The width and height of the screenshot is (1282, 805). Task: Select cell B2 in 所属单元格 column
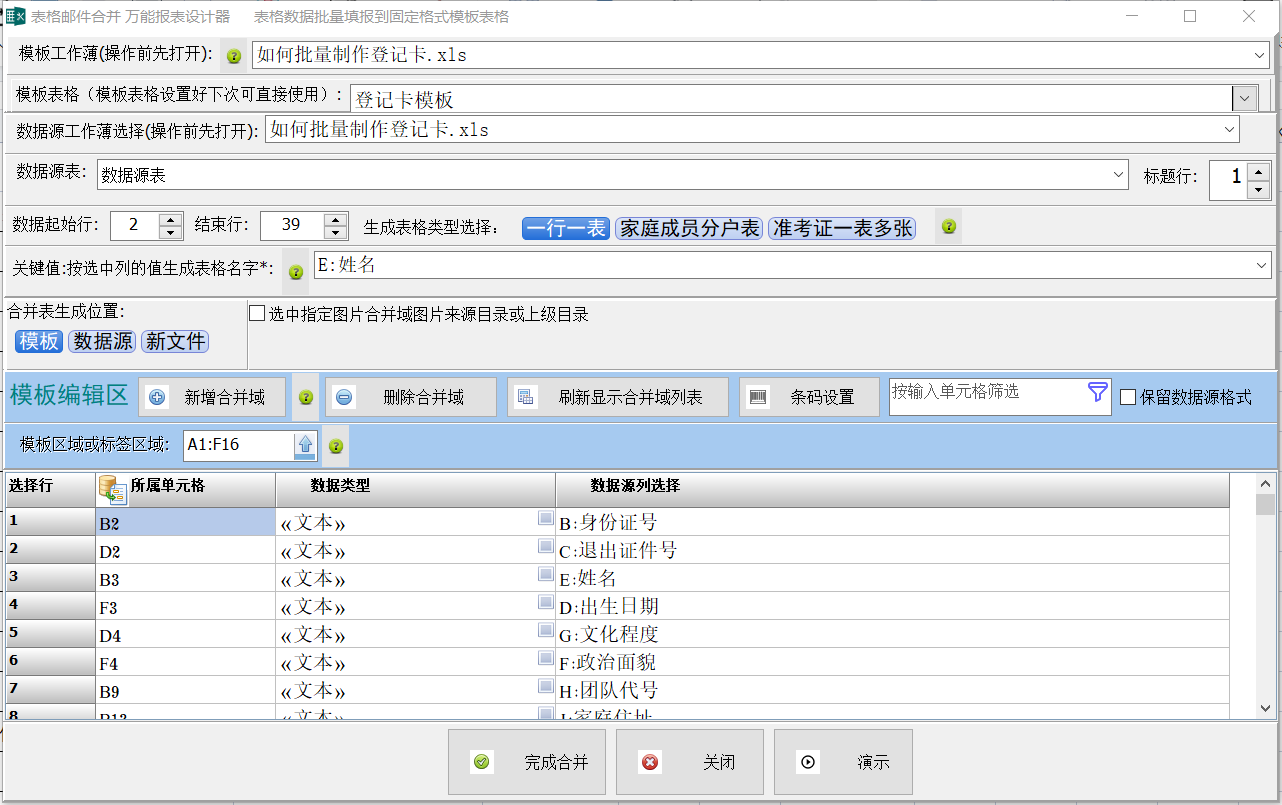[x=186, y=522]
